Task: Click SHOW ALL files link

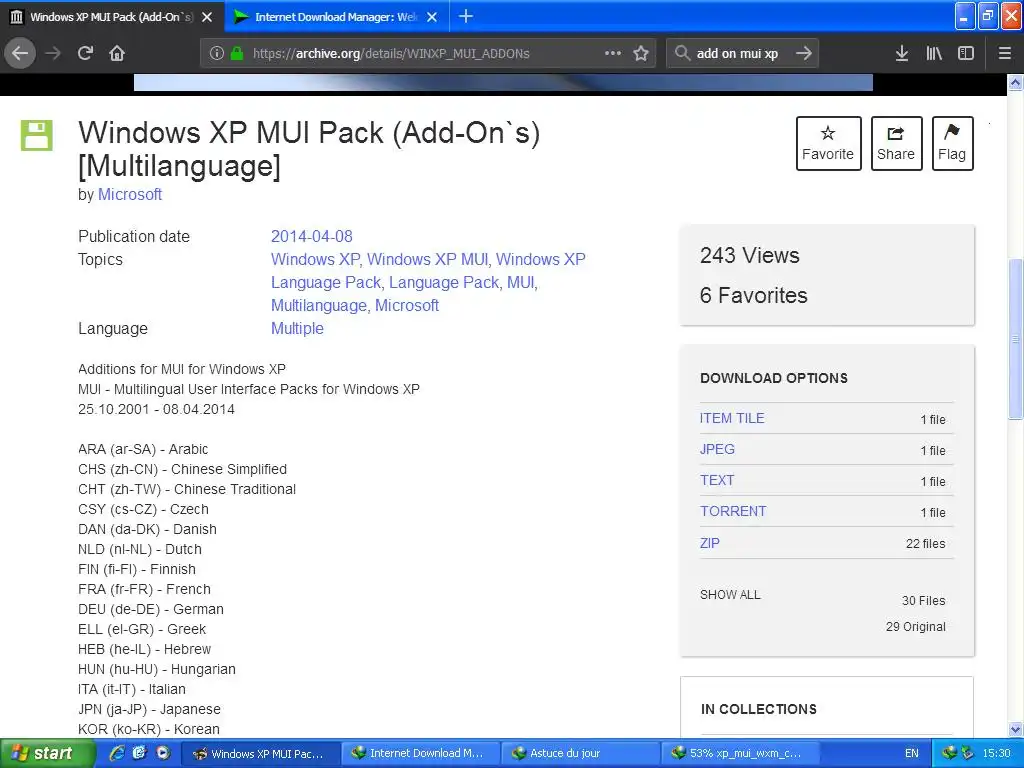Action: click(x=730, y=595)
